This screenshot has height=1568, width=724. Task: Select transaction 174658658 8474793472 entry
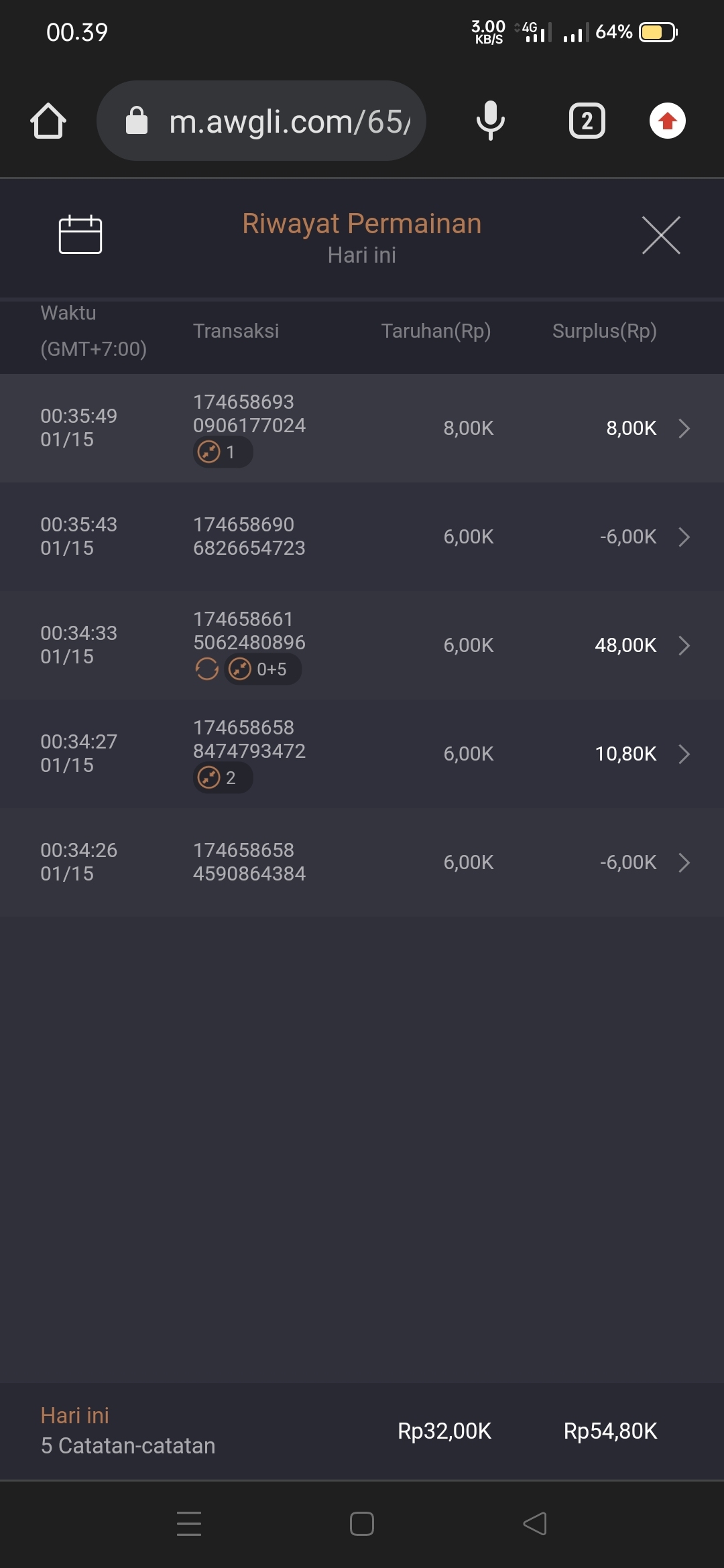pyautogui.click(x=249, y=739)
